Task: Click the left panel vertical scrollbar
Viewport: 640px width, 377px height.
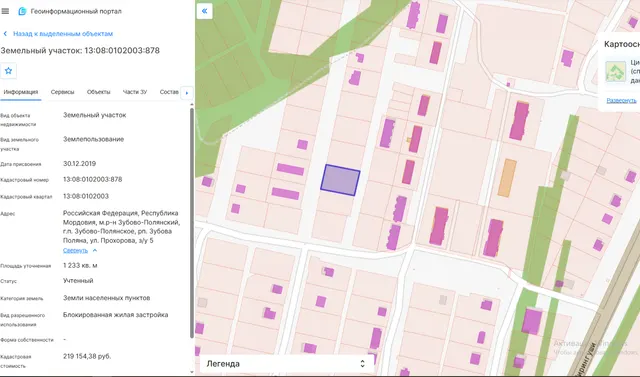Action: pos(192,223)
